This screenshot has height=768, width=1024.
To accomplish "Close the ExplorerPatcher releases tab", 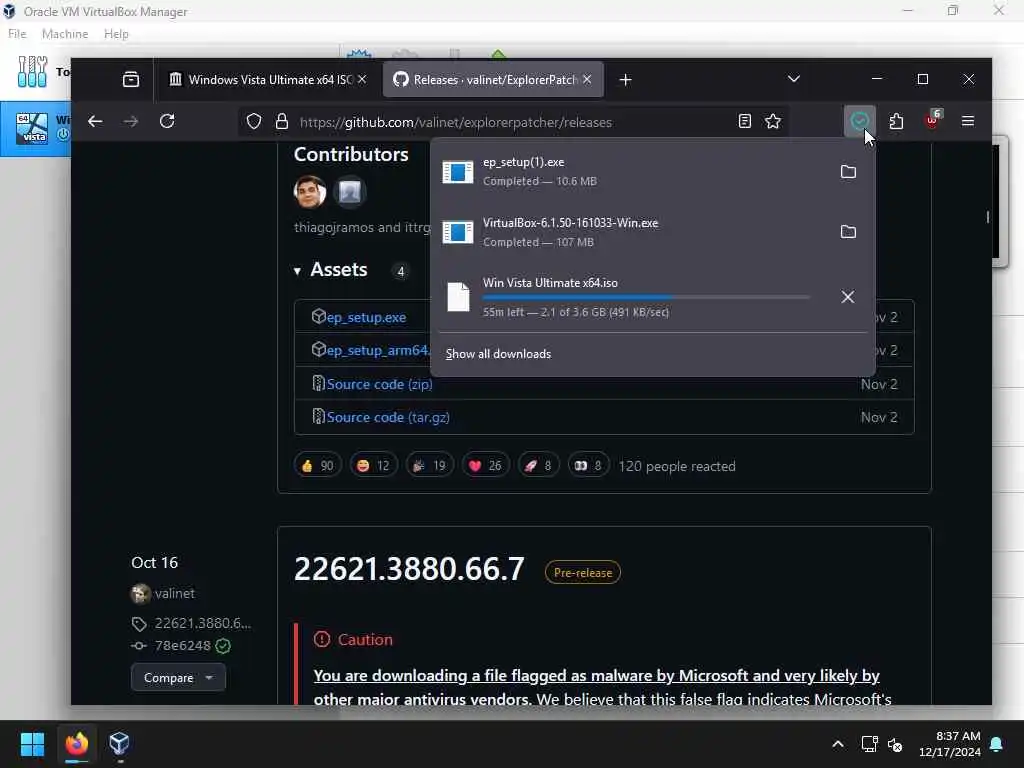I will point(587,80).
